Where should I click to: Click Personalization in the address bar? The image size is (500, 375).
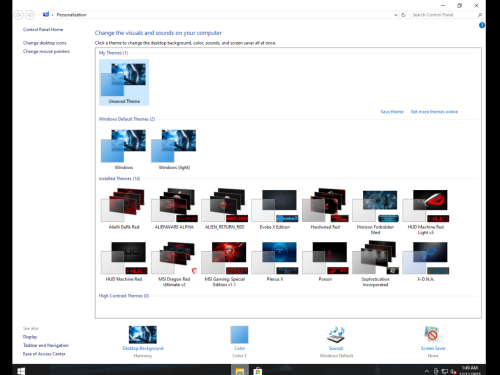click(x=71, y=15)
